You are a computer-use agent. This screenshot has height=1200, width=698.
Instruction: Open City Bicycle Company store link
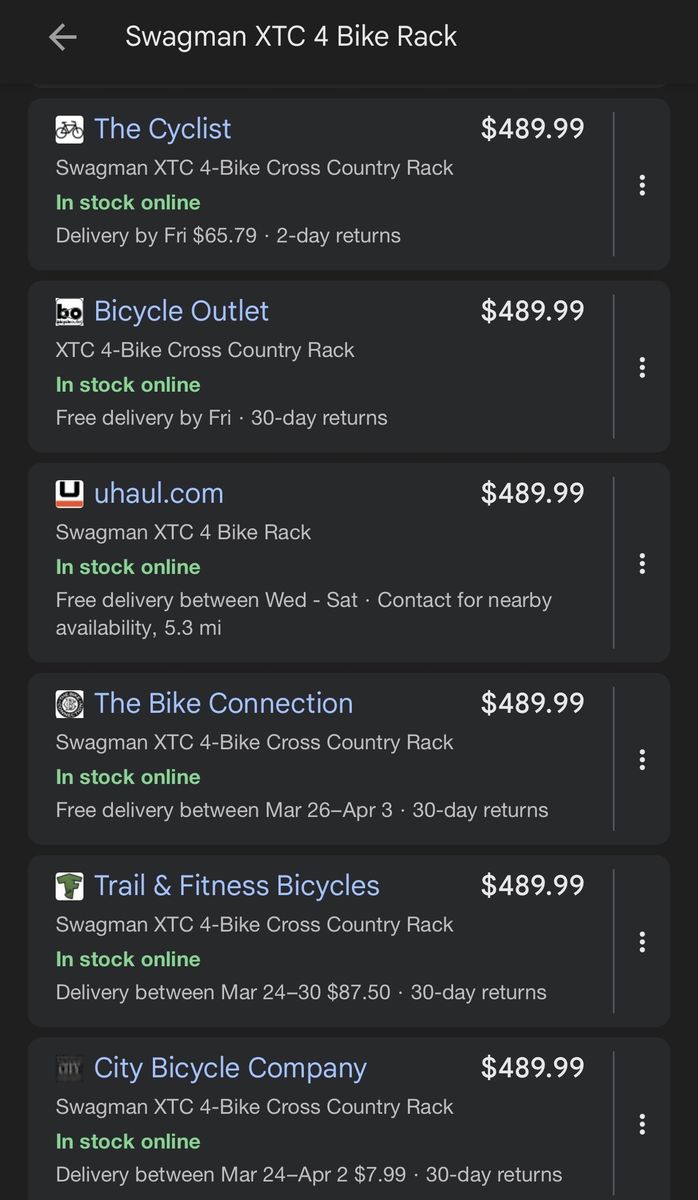point(230,1068)
